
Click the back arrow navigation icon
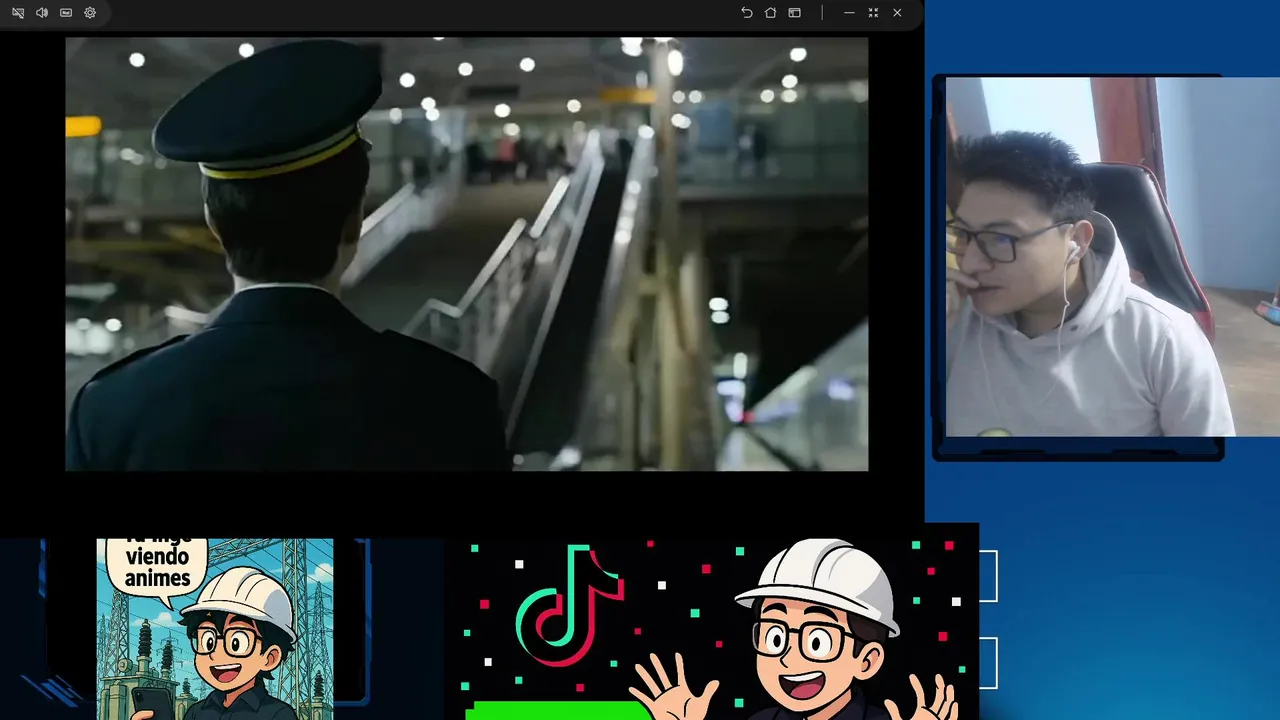point(746,13)
